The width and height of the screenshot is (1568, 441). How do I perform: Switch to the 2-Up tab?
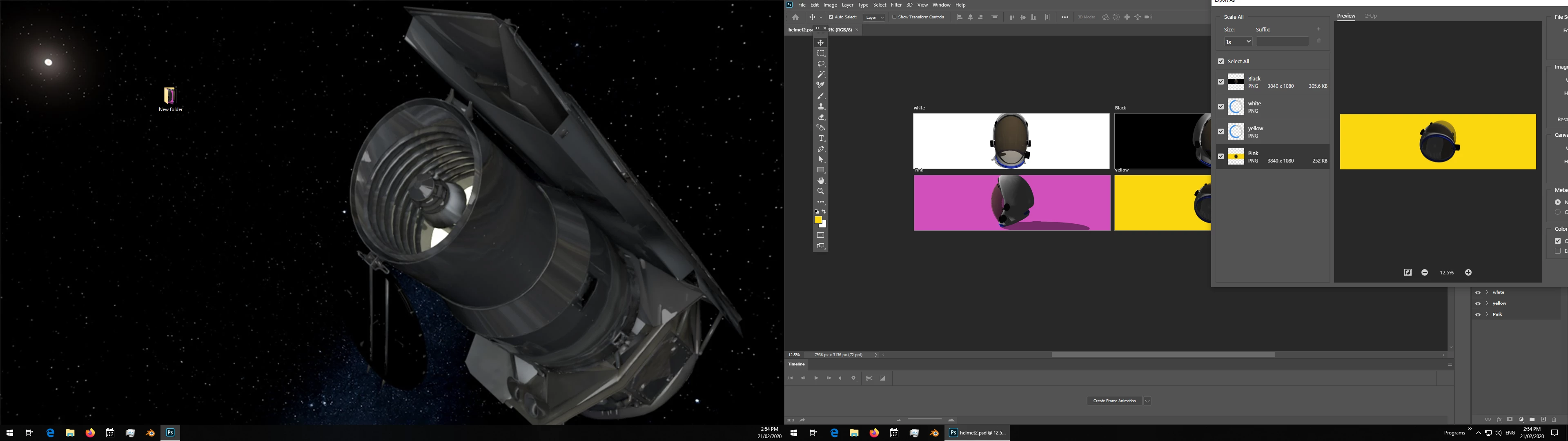tap(1370, 16)
